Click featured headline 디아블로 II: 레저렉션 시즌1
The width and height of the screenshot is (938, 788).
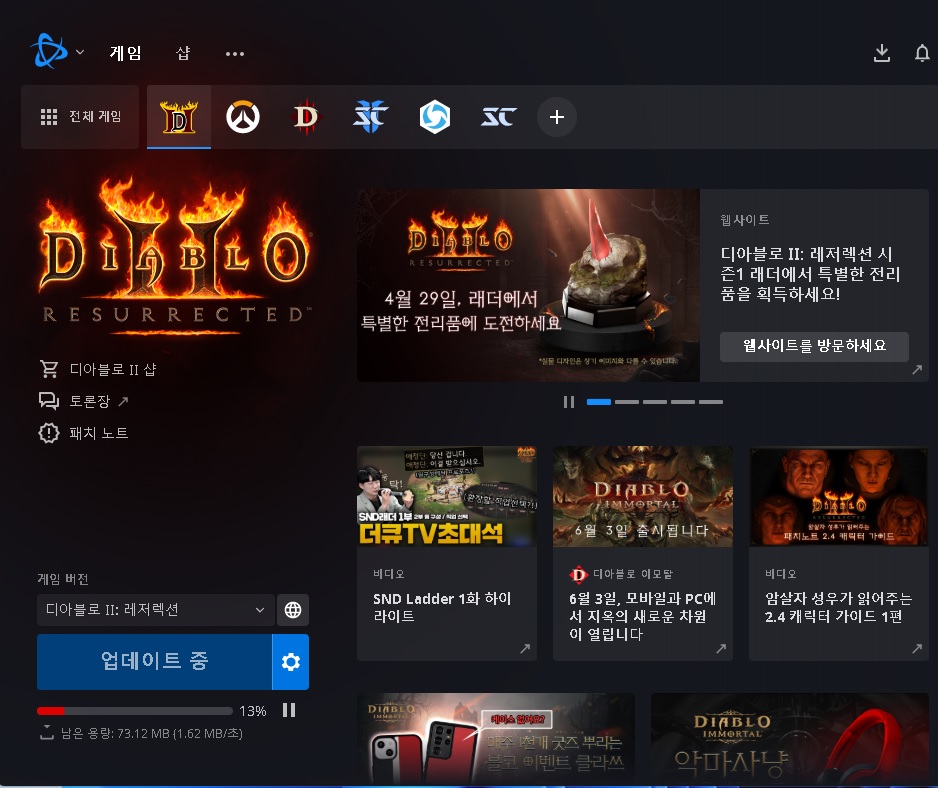point(811,274)
